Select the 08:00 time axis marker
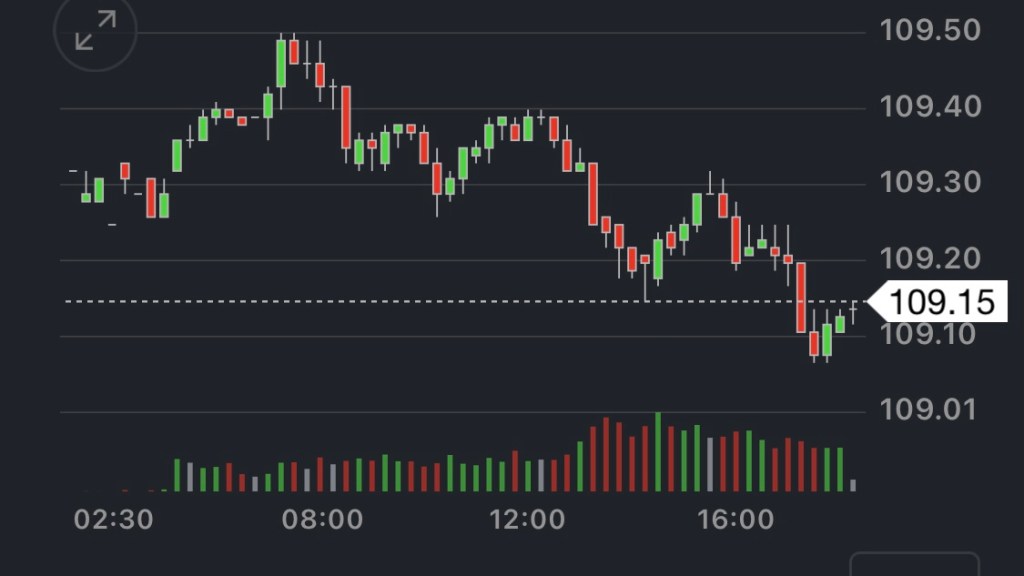 pyautogui.click(x=322, y=520)
